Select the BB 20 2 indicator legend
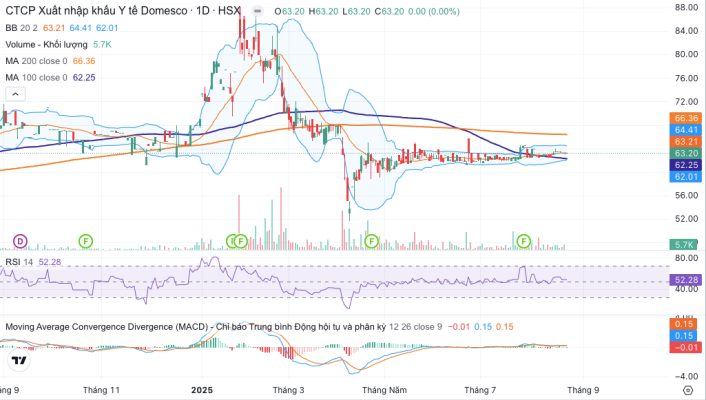The height and width of the screenshot is (400, 706). point(21,28)
